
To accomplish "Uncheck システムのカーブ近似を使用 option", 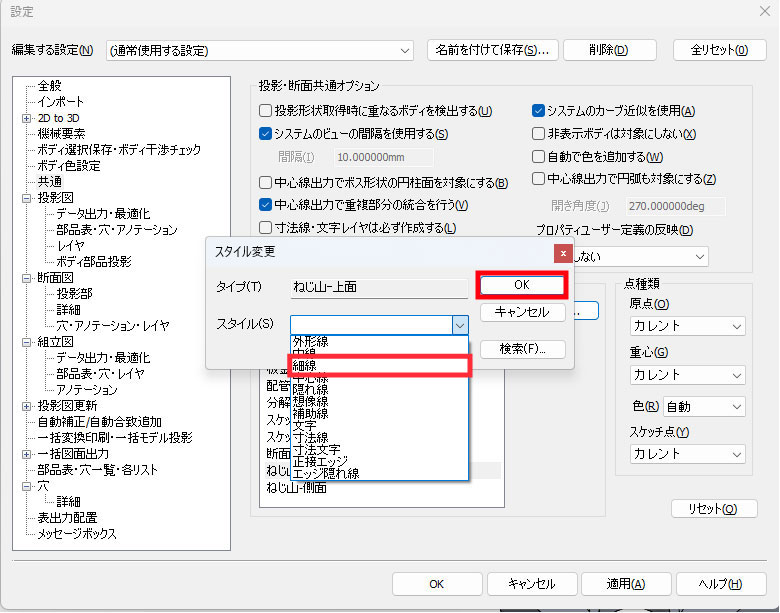I will coord(539,111).
